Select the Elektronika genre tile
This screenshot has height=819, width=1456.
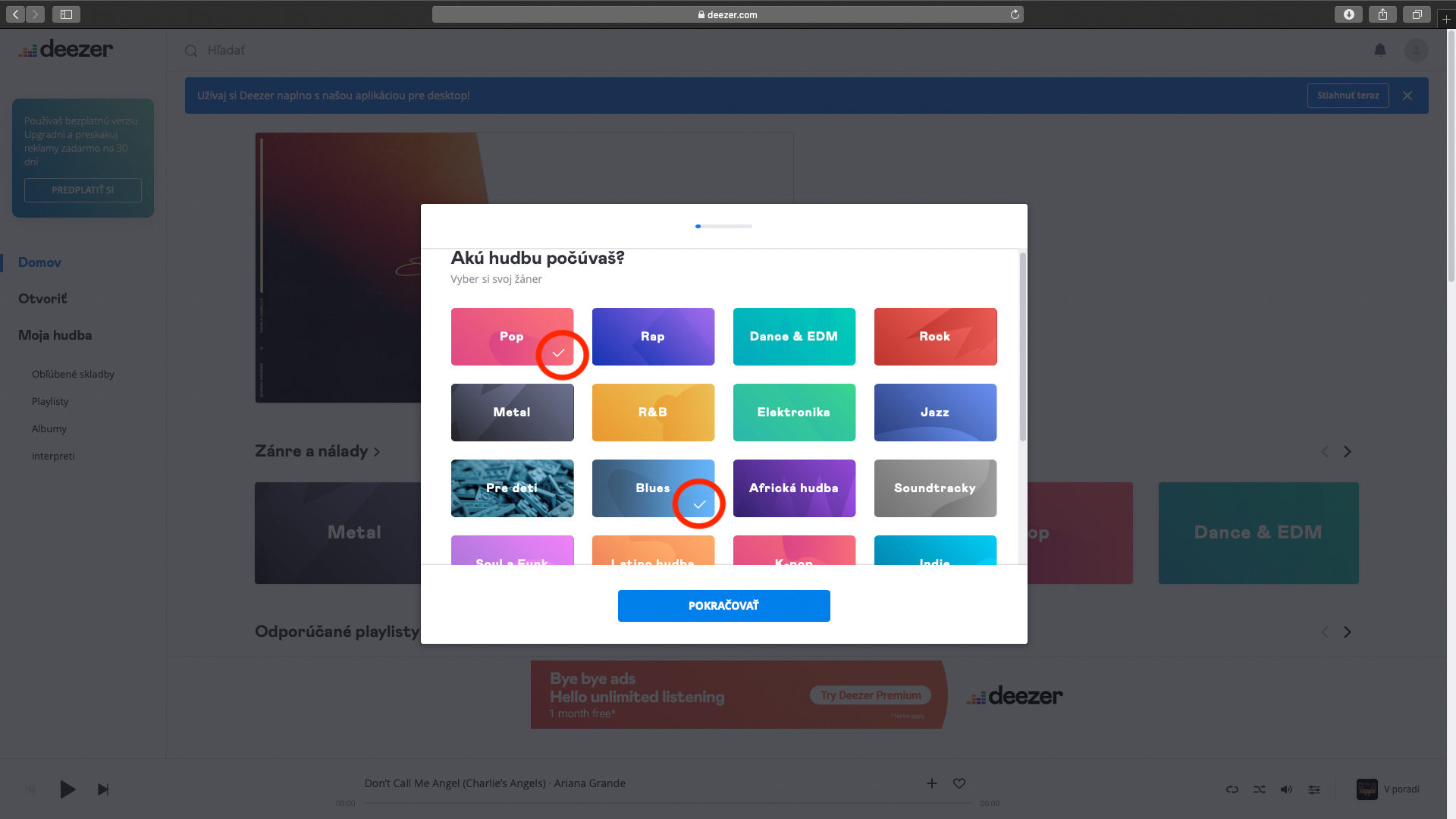[794, 413]
